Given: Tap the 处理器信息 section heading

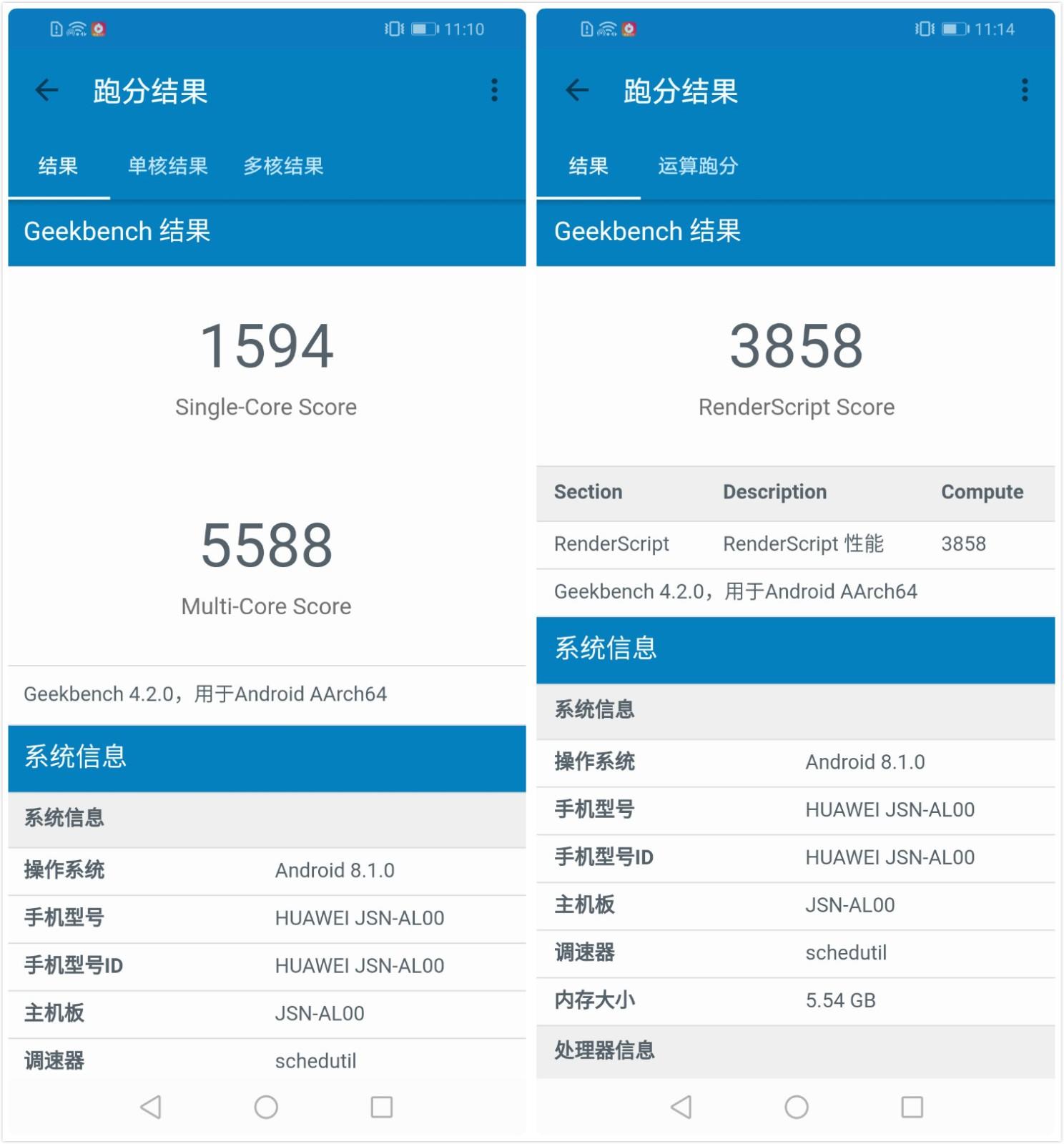Looking at the screenshot, I should [605, 1050].
